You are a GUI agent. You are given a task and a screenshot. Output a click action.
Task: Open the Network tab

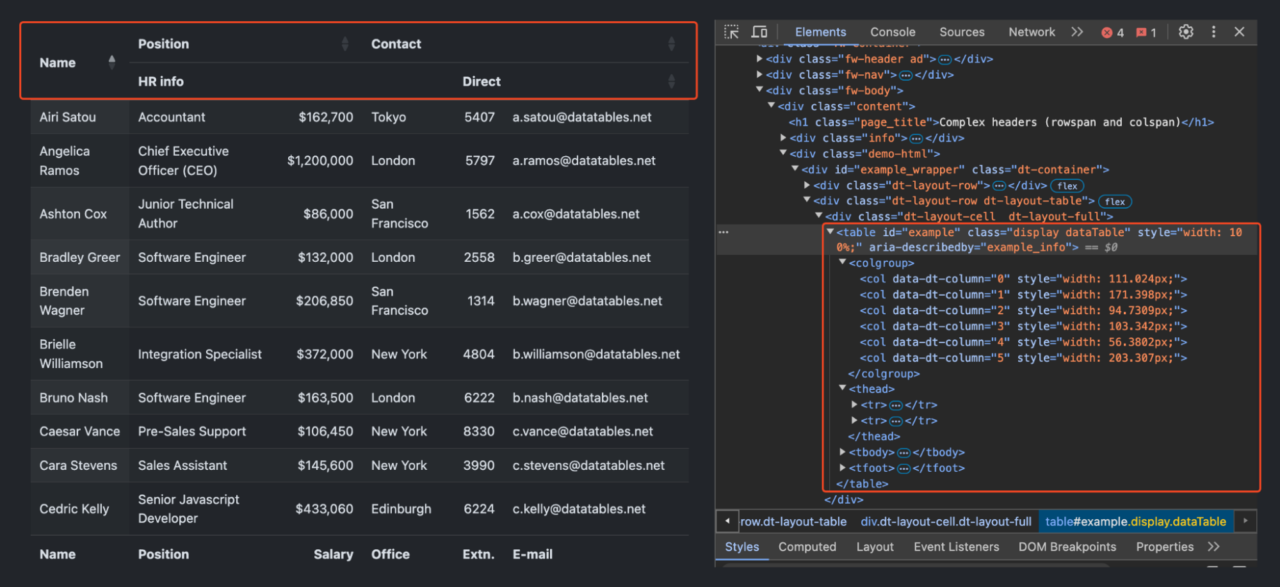(x=1032, y=32)
